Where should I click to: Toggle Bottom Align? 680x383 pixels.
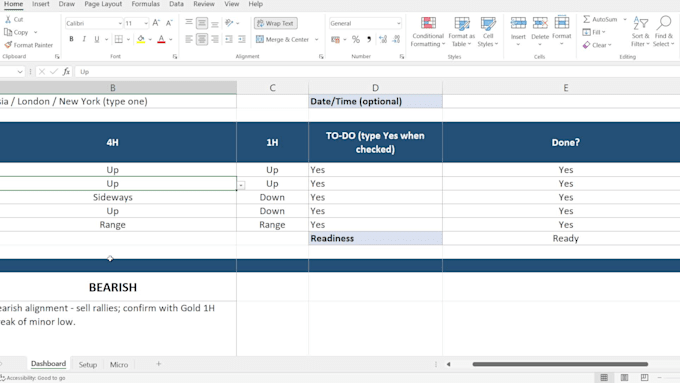tap(215, 23)
